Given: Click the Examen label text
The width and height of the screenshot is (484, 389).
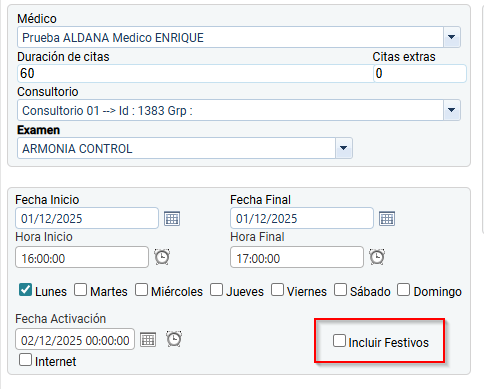Looking at the screenshot, I should pyautogui.click(x=38, y=130).
